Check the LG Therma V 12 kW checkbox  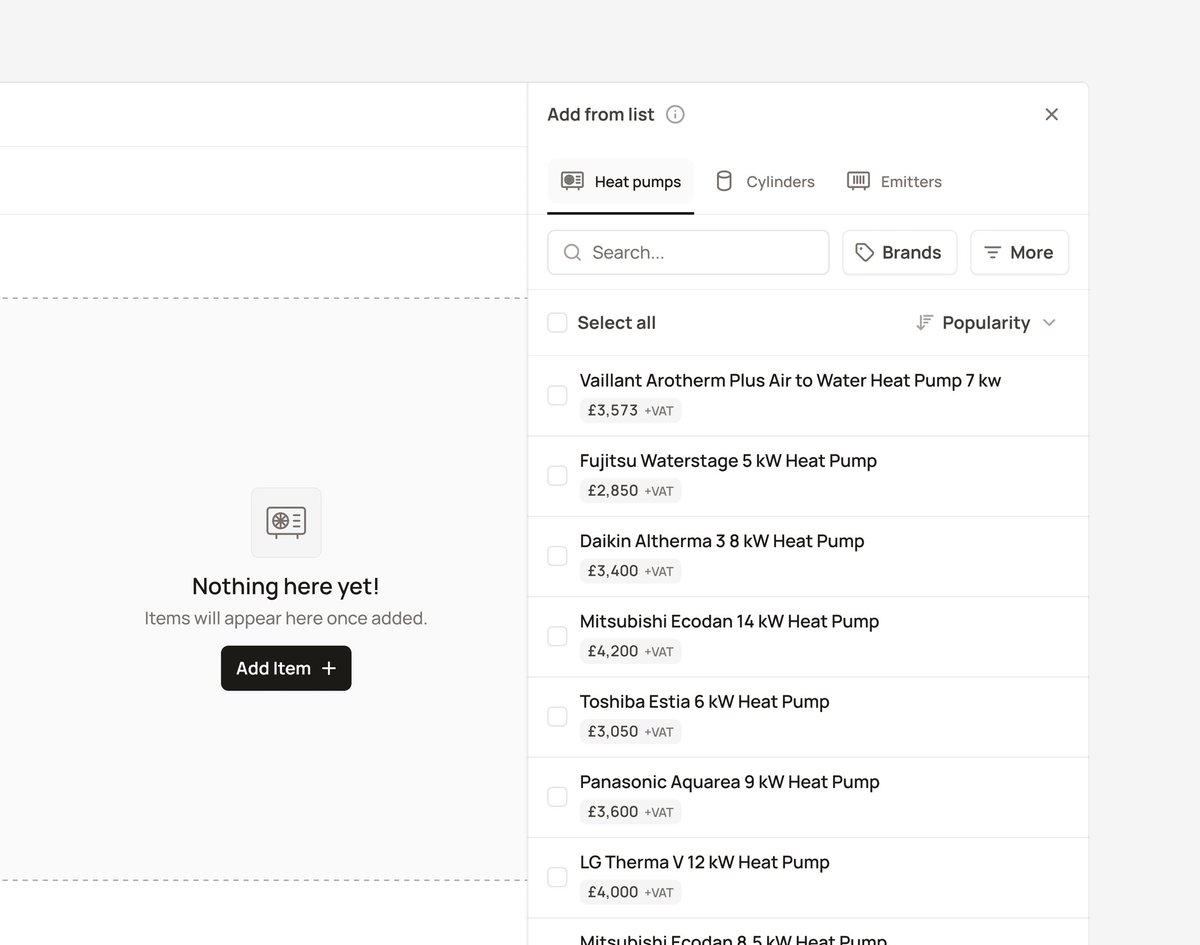point(557,877)
